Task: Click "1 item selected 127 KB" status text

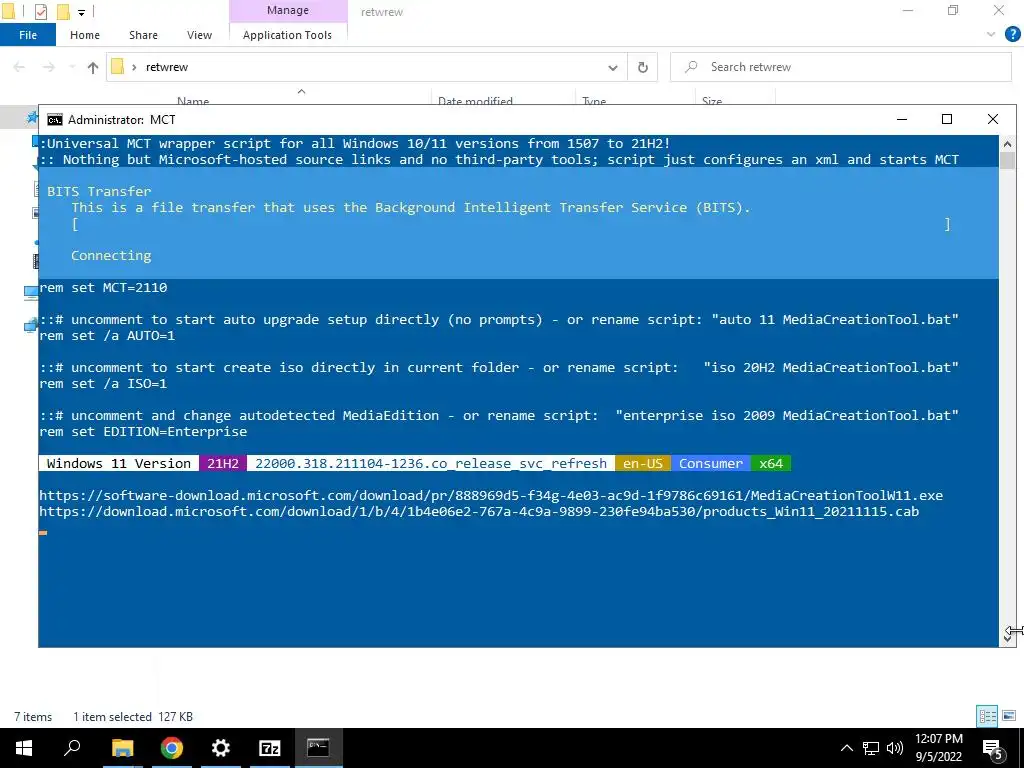Action: click(133, 716)
